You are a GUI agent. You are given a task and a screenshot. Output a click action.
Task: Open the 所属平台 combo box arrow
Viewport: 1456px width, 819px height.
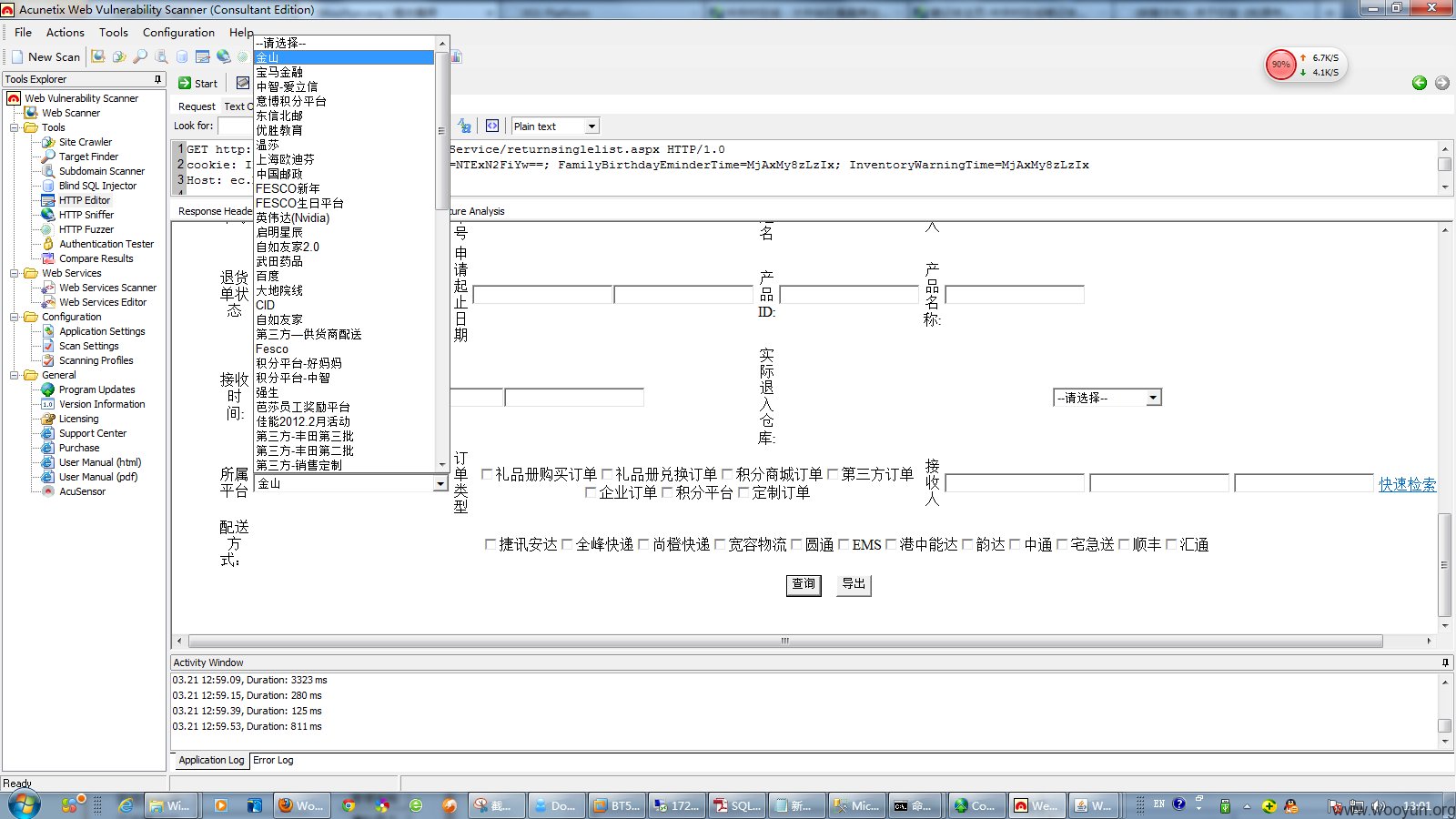point(441,484)
